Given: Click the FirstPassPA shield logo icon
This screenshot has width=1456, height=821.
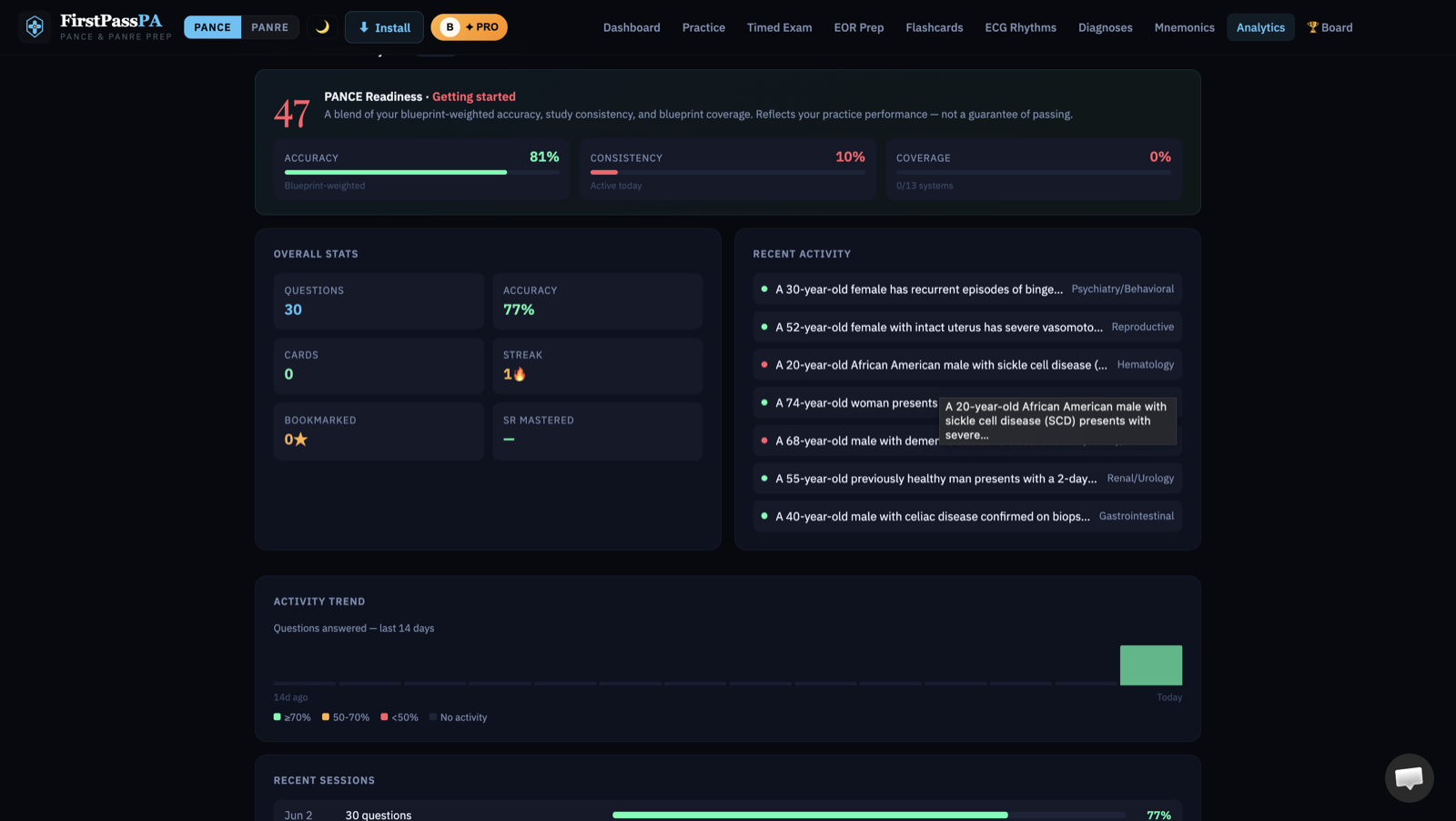Looking at the screenshot, I should click(x=35, y=26).
